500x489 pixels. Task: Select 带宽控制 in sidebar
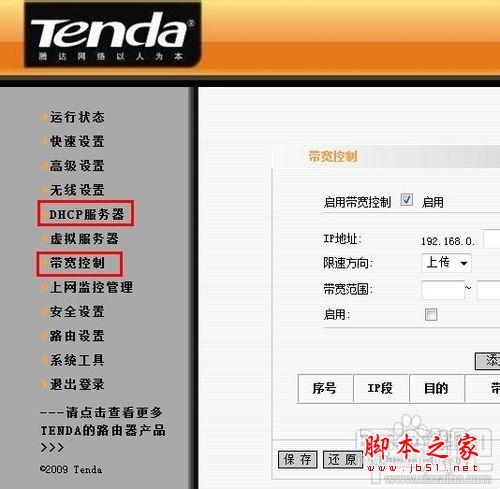tap(77, 263)
